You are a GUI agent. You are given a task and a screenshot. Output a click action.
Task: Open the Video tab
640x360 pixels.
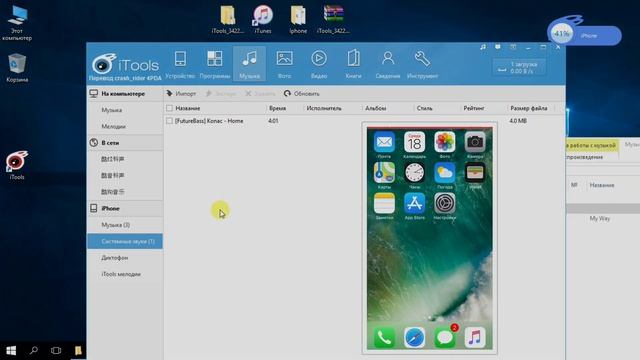(x=319, y=64)
